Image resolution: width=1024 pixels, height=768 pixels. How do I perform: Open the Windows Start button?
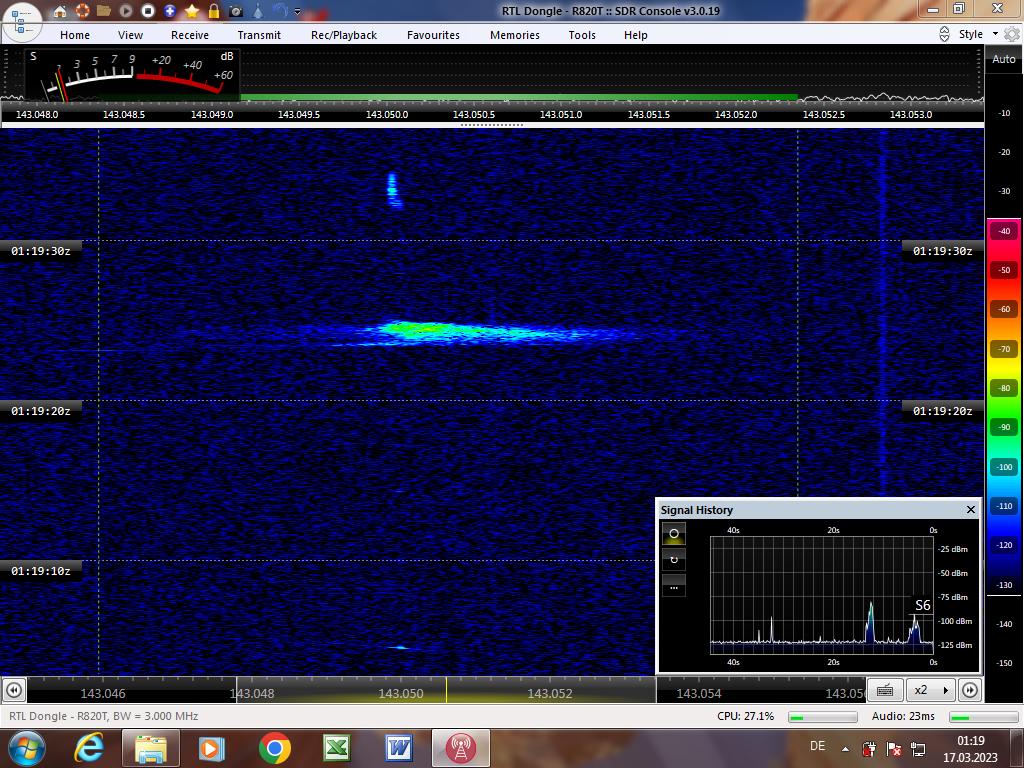tap(25, 748)
